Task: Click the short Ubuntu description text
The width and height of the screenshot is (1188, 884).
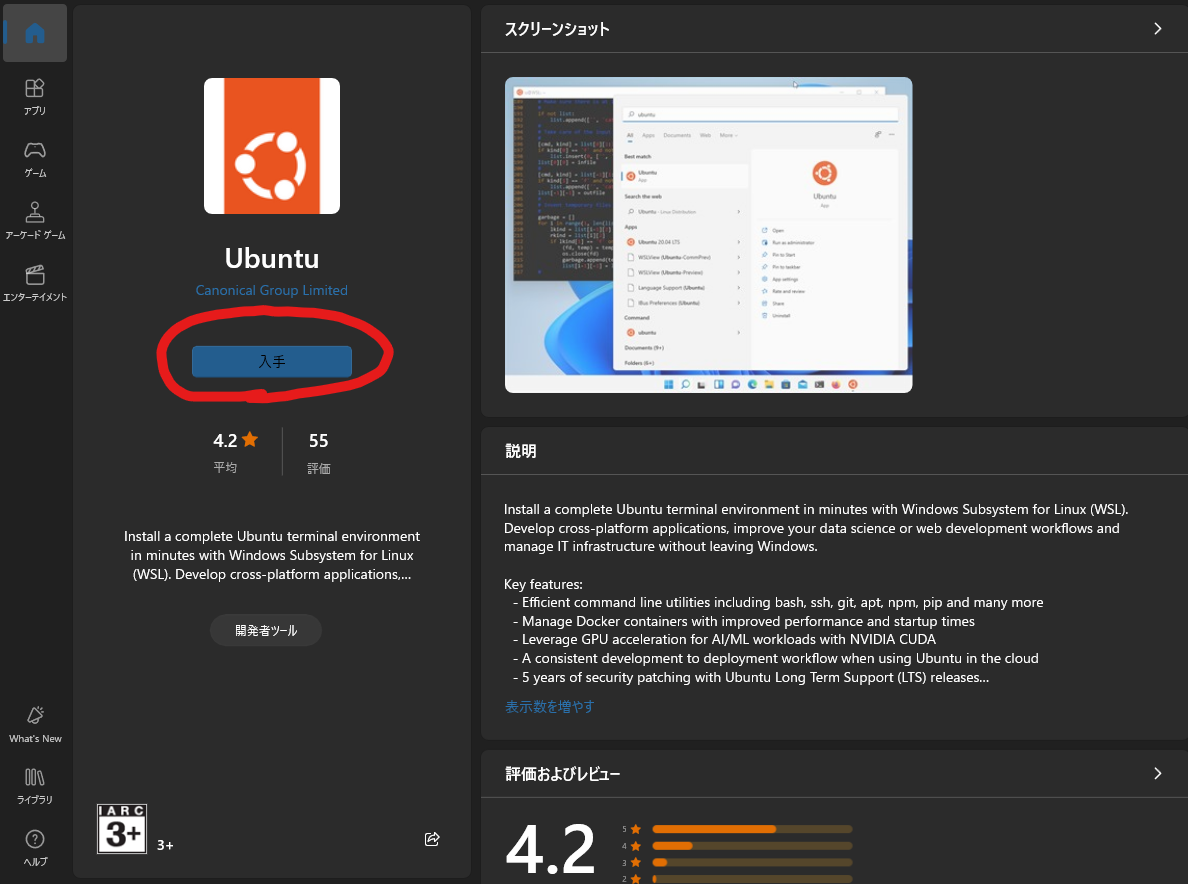Action: click(x=272, y=555)
